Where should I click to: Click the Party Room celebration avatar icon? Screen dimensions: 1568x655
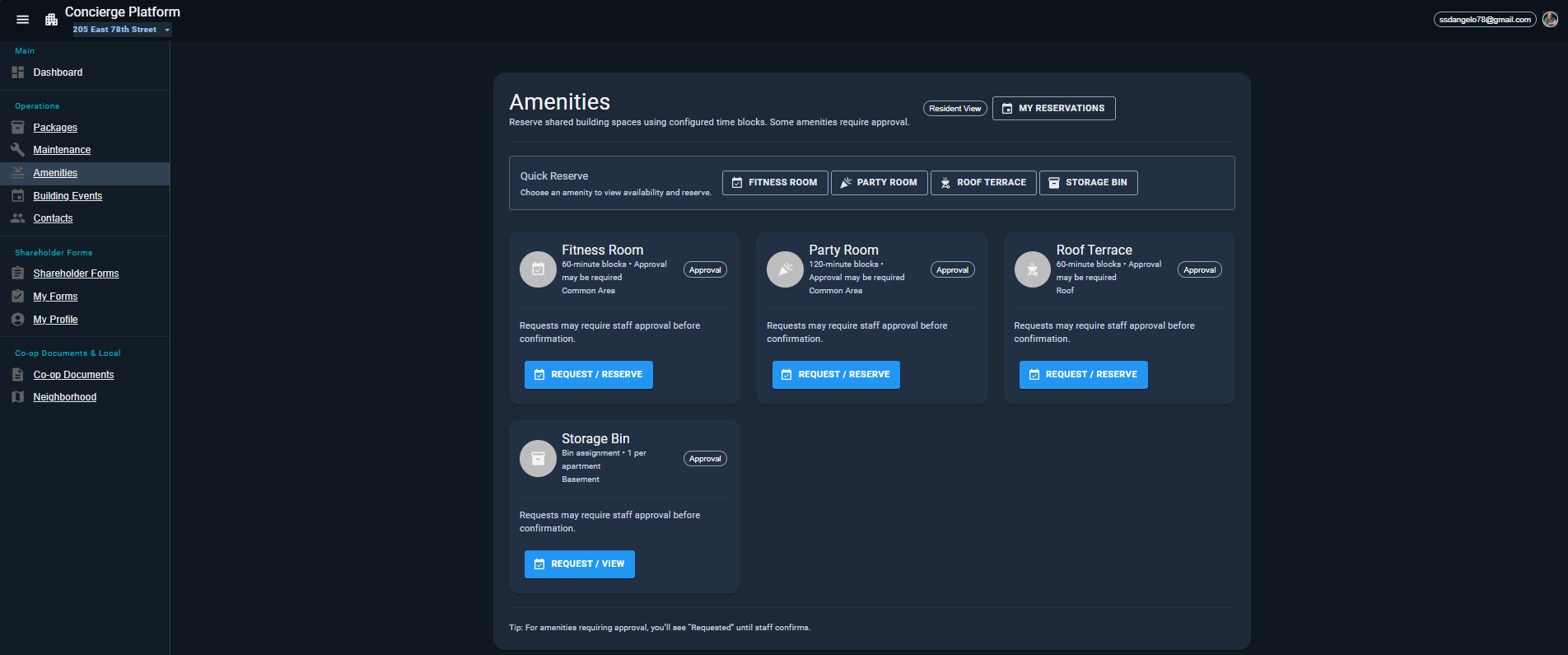[x=785, y=269]
